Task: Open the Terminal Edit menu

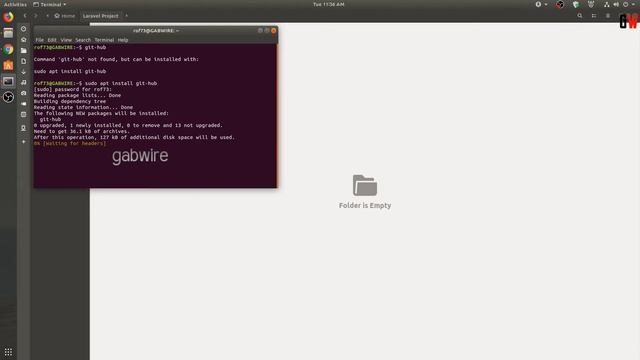Action: pyautogui.click(x=52, y=40)
